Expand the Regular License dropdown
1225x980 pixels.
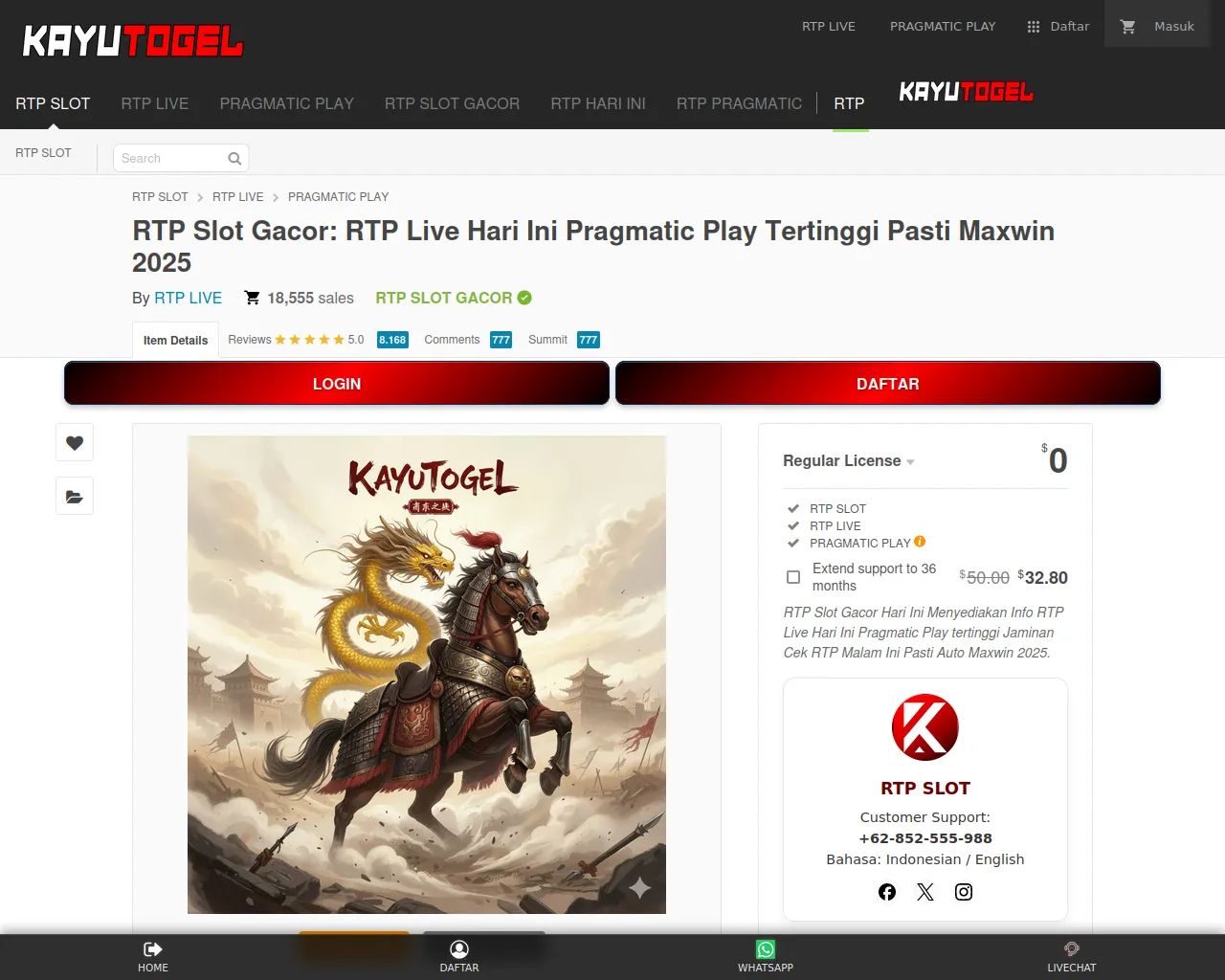tap(849, 460)
